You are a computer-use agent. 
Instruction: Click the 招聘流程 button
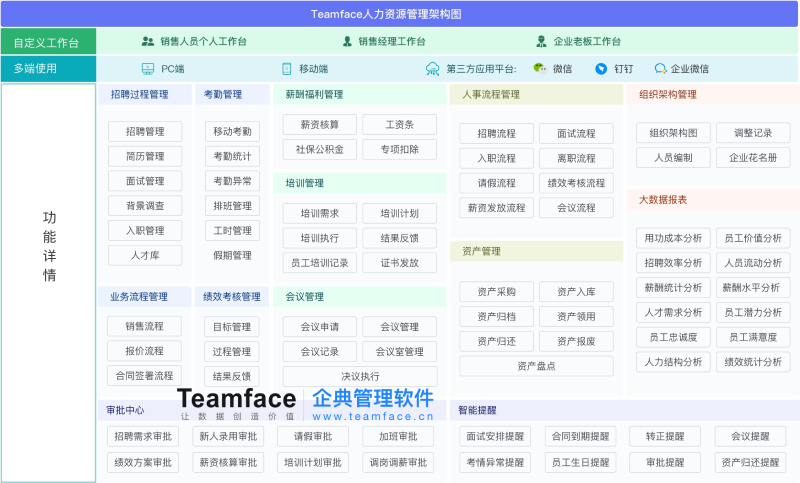496,134
